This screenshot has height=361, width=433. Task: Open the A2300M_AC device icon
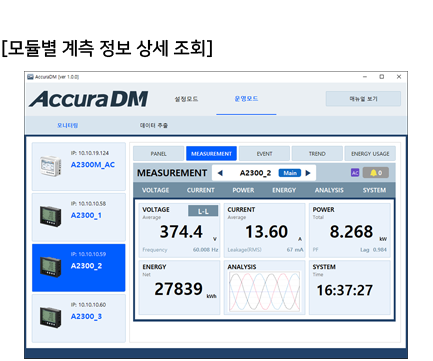[x=51, y=166]
